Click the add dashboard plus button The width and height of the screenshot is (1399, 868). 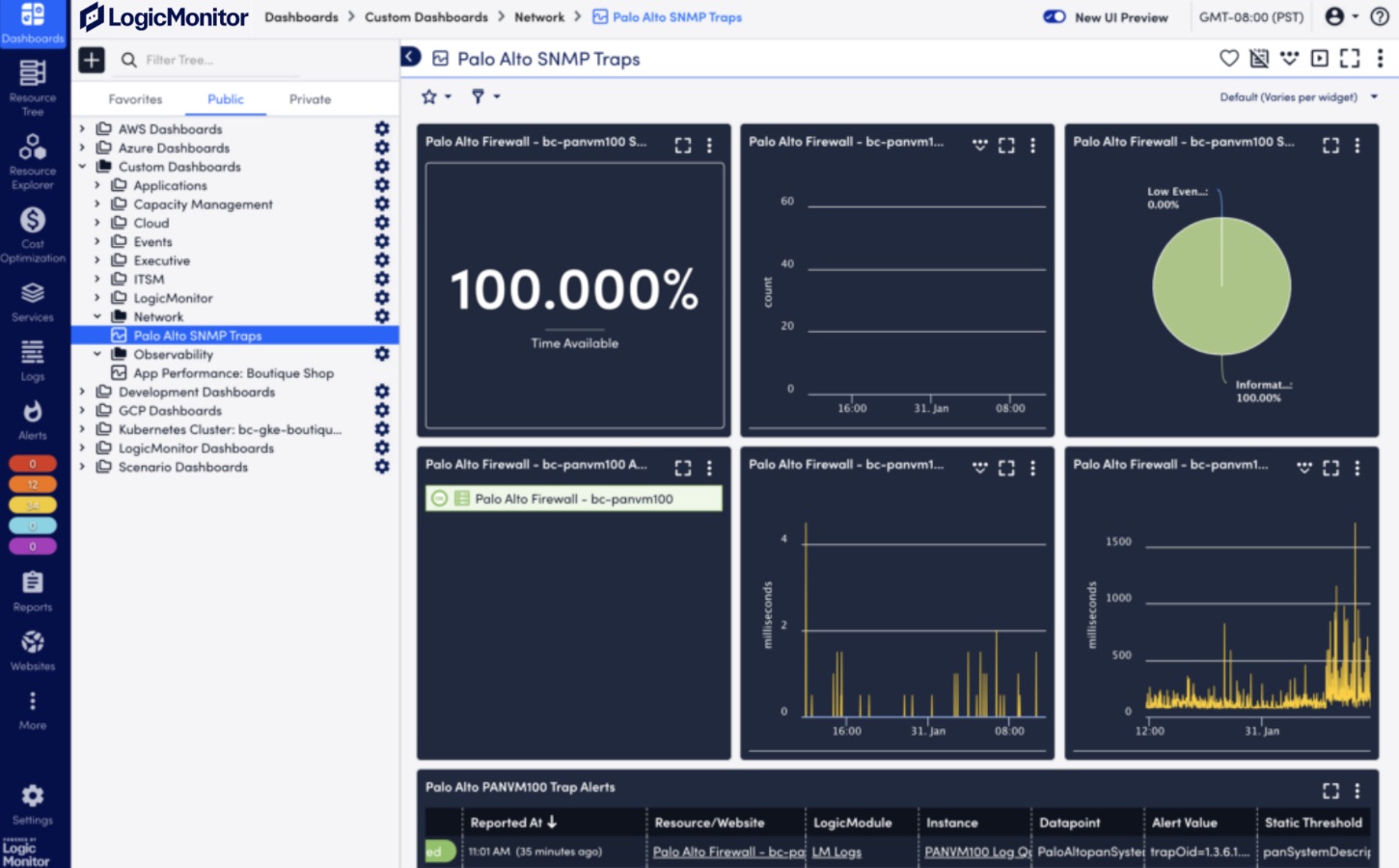click(x=92, y=60)
